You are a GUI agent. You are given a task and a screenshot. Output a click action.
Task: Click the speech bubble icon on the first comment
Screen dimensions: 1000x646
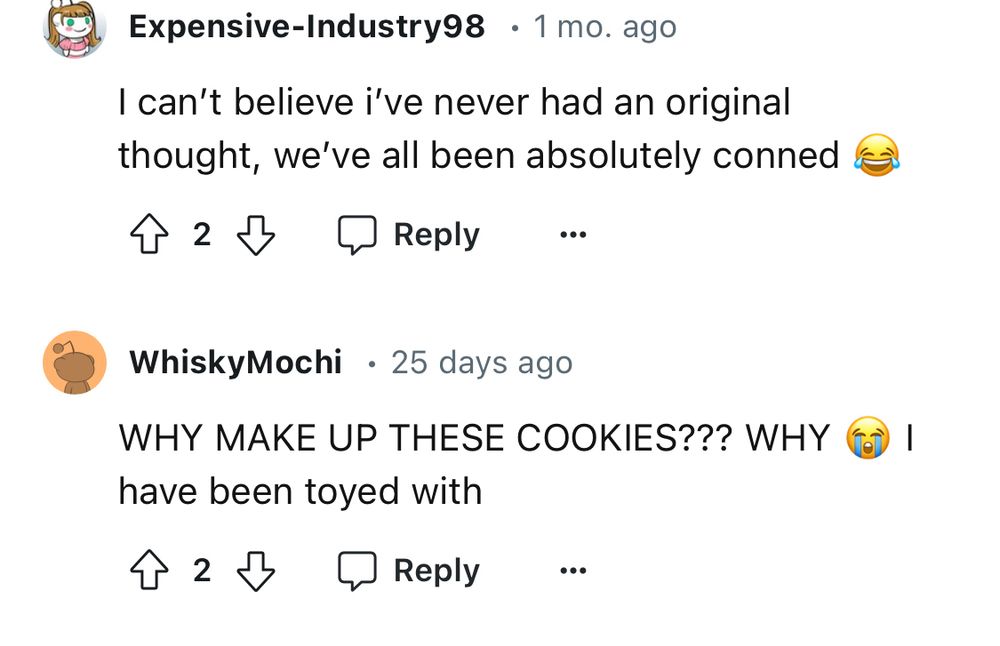coord(358,235)
